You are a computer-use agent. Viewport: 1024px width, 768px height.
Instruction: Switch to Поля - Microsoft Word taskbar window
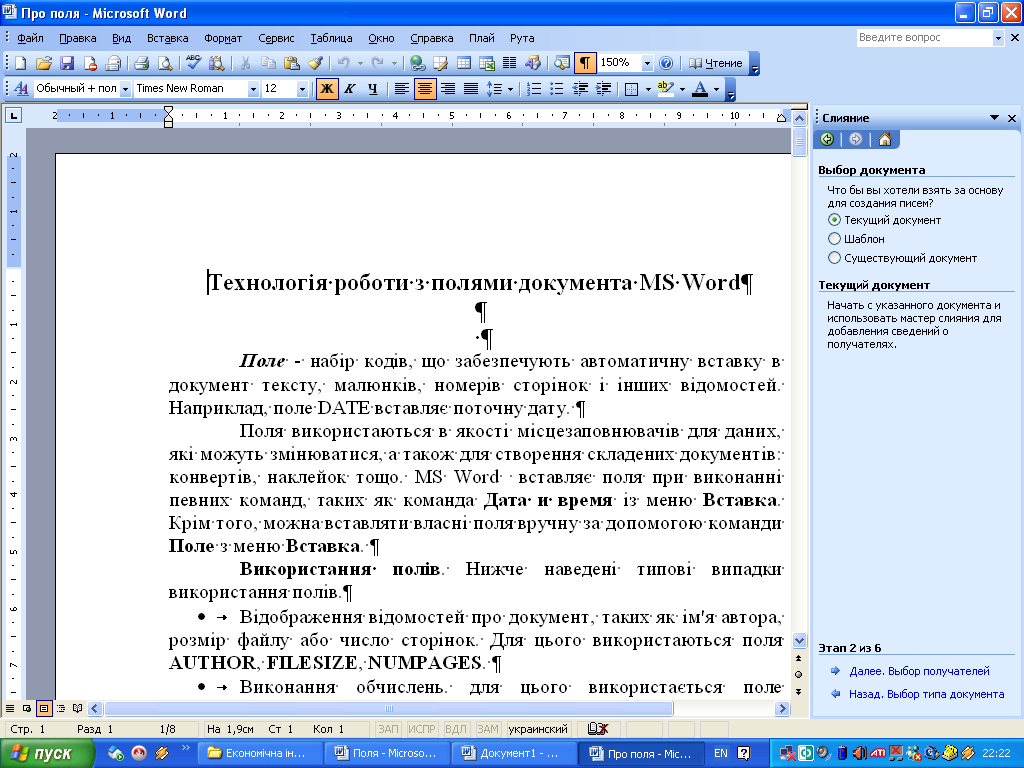[387, 753]
